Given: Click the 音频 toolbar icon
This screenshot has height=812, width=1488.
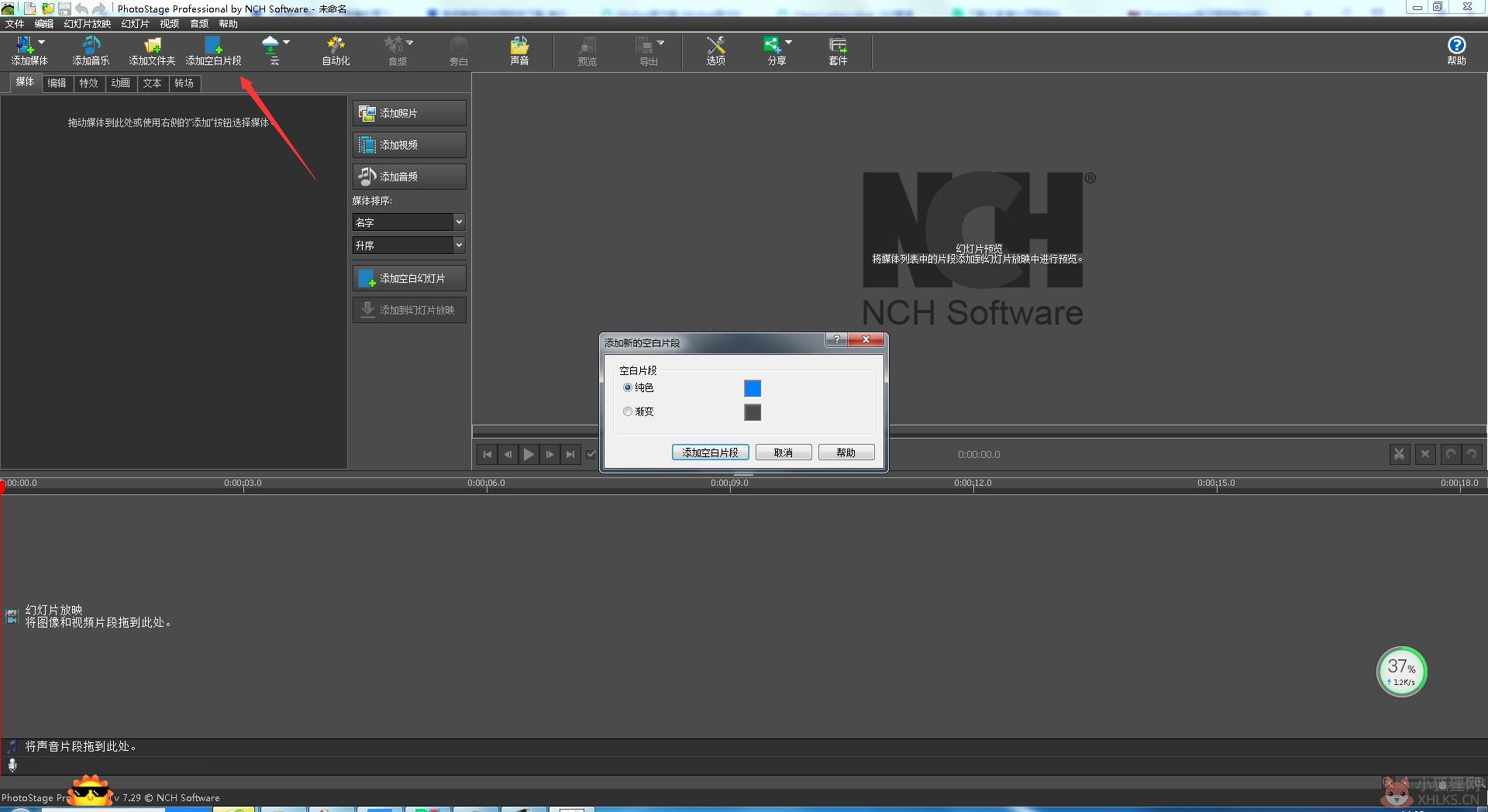Looking at the screenshot, I should 394,51.
